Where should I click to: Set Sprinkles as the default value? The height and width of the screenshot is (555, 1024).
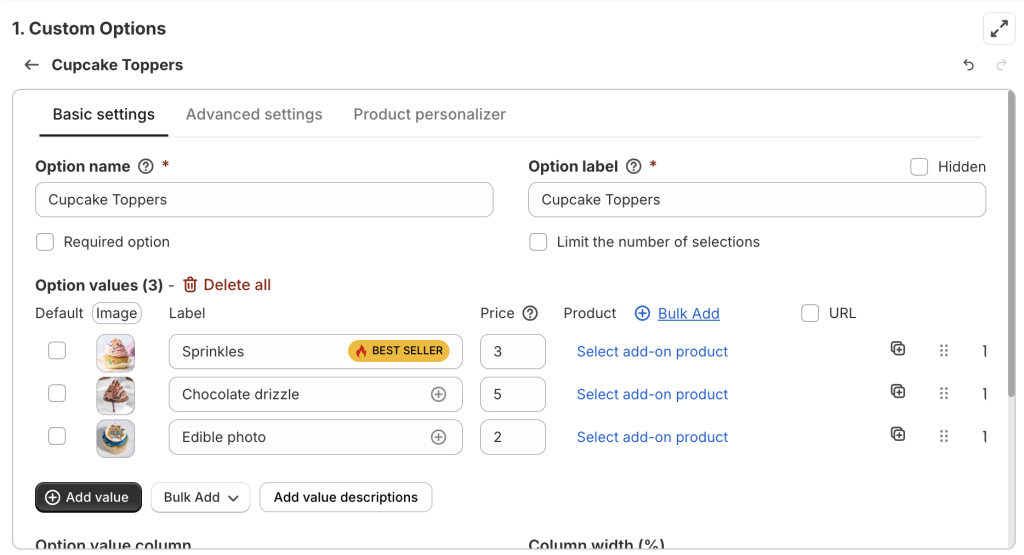tap(57, 351)
